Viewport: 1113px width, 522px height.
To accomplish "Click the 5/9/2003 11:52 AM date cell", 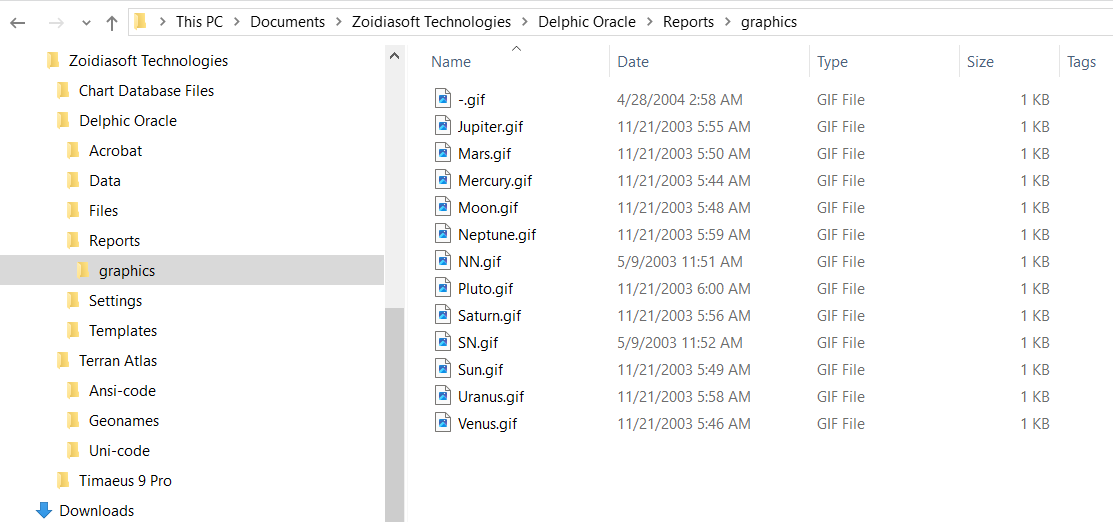I will [680, 342].
